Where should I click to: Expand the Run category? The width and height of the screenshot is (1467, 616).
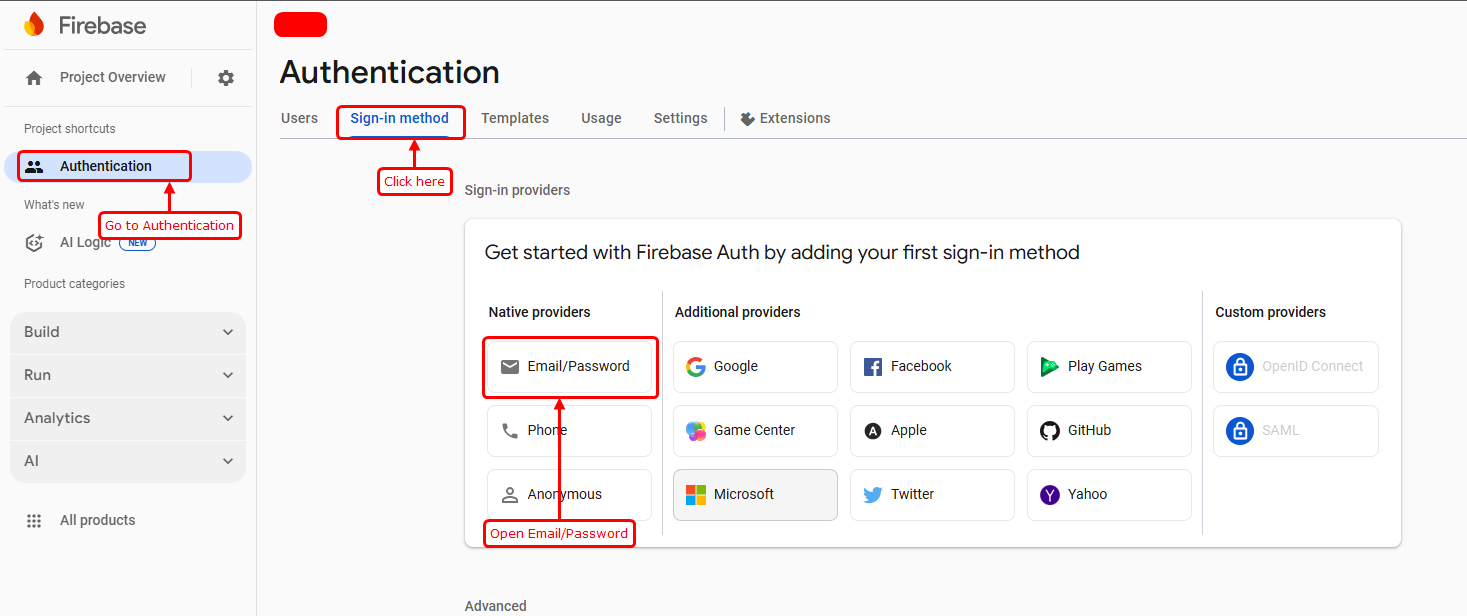pyautogui.click(x=127, y=374)
